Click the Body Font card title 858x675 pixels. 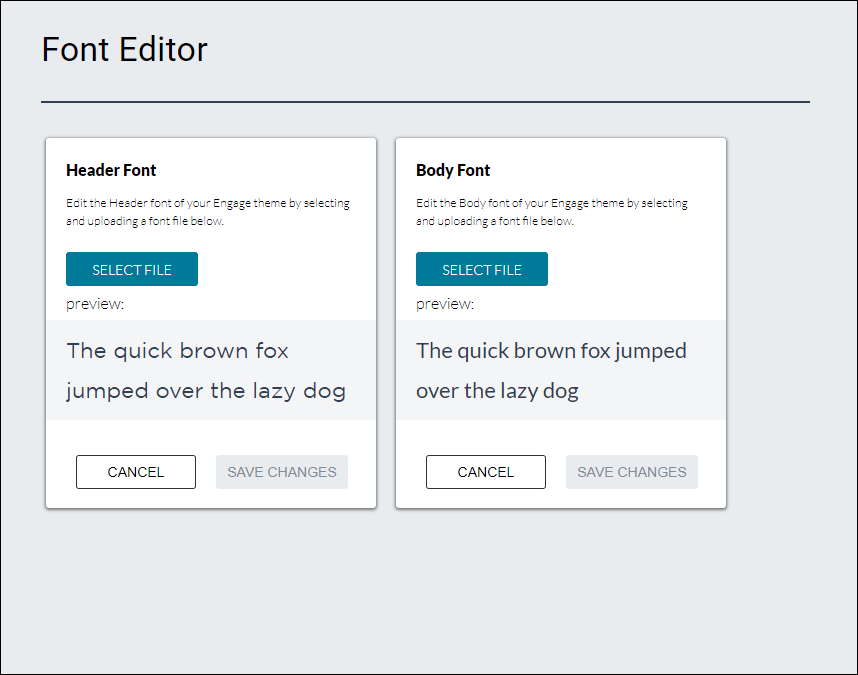(450, 170)
